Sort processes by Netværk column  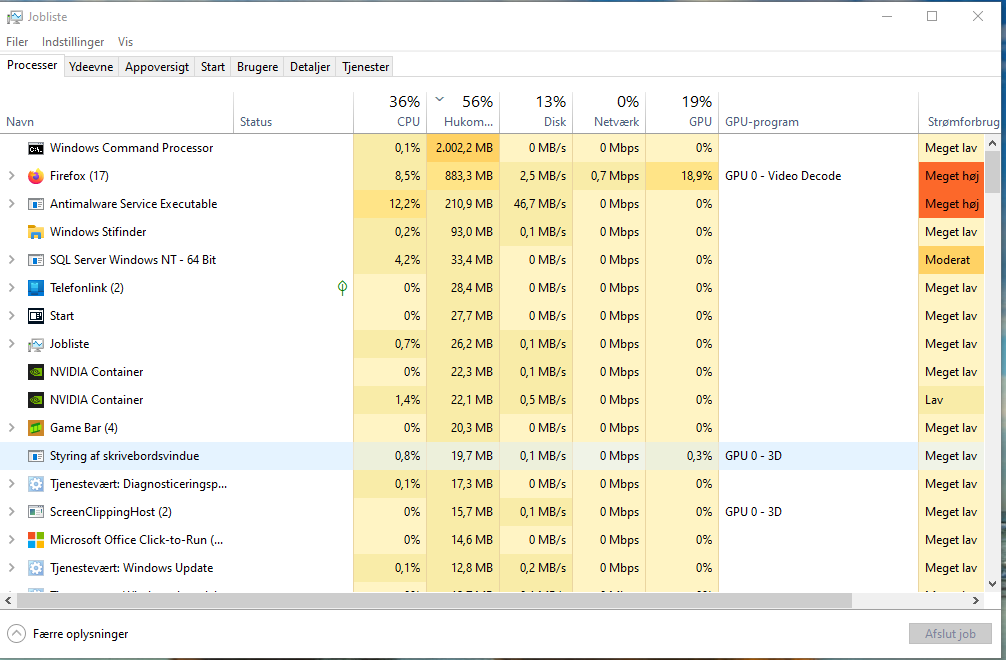pyautogui.click(x=609, y=113)
